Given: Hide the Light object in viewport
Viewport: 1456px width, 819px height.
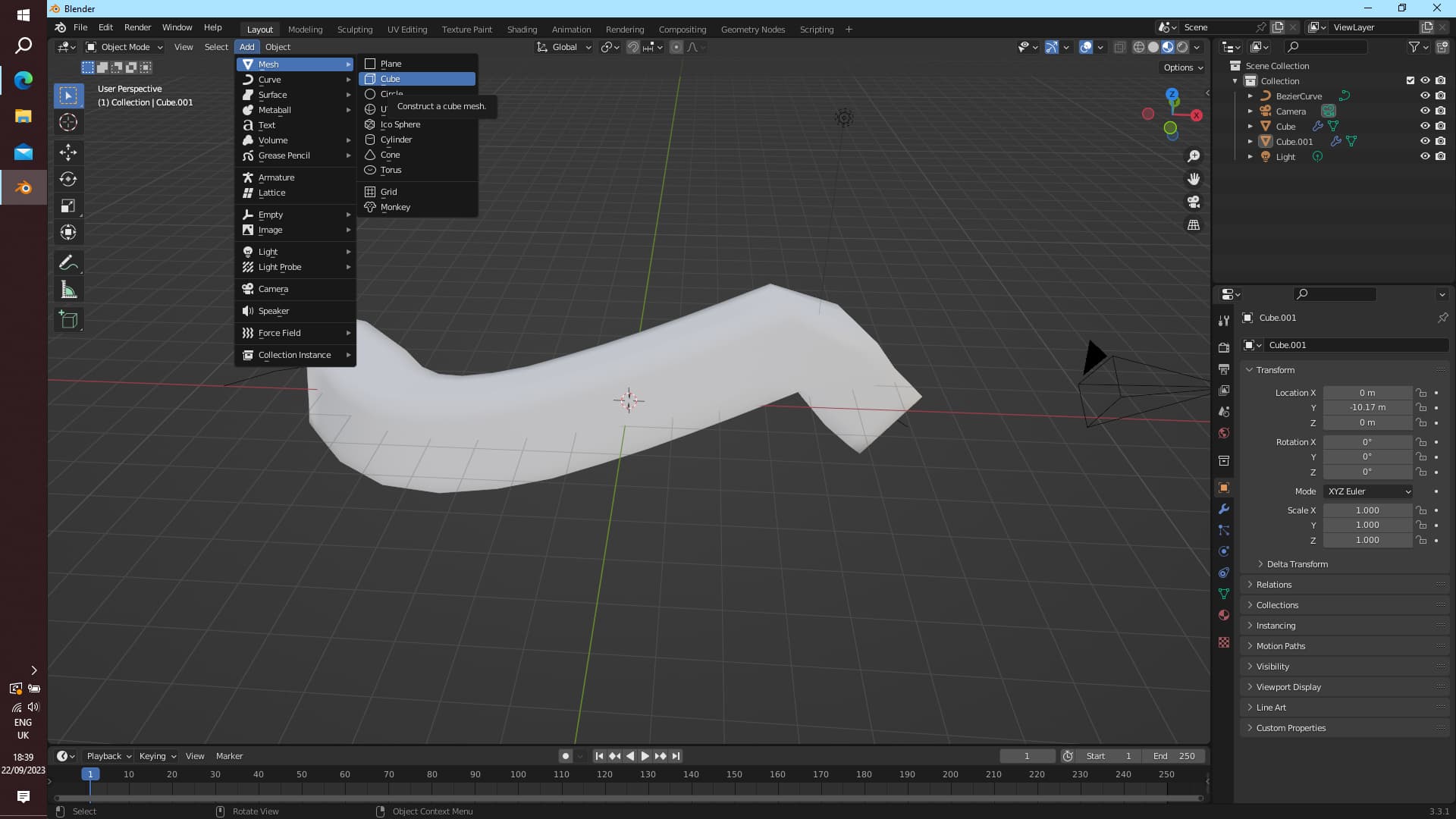Looking at the screenshot, I should coord(1425,157).
